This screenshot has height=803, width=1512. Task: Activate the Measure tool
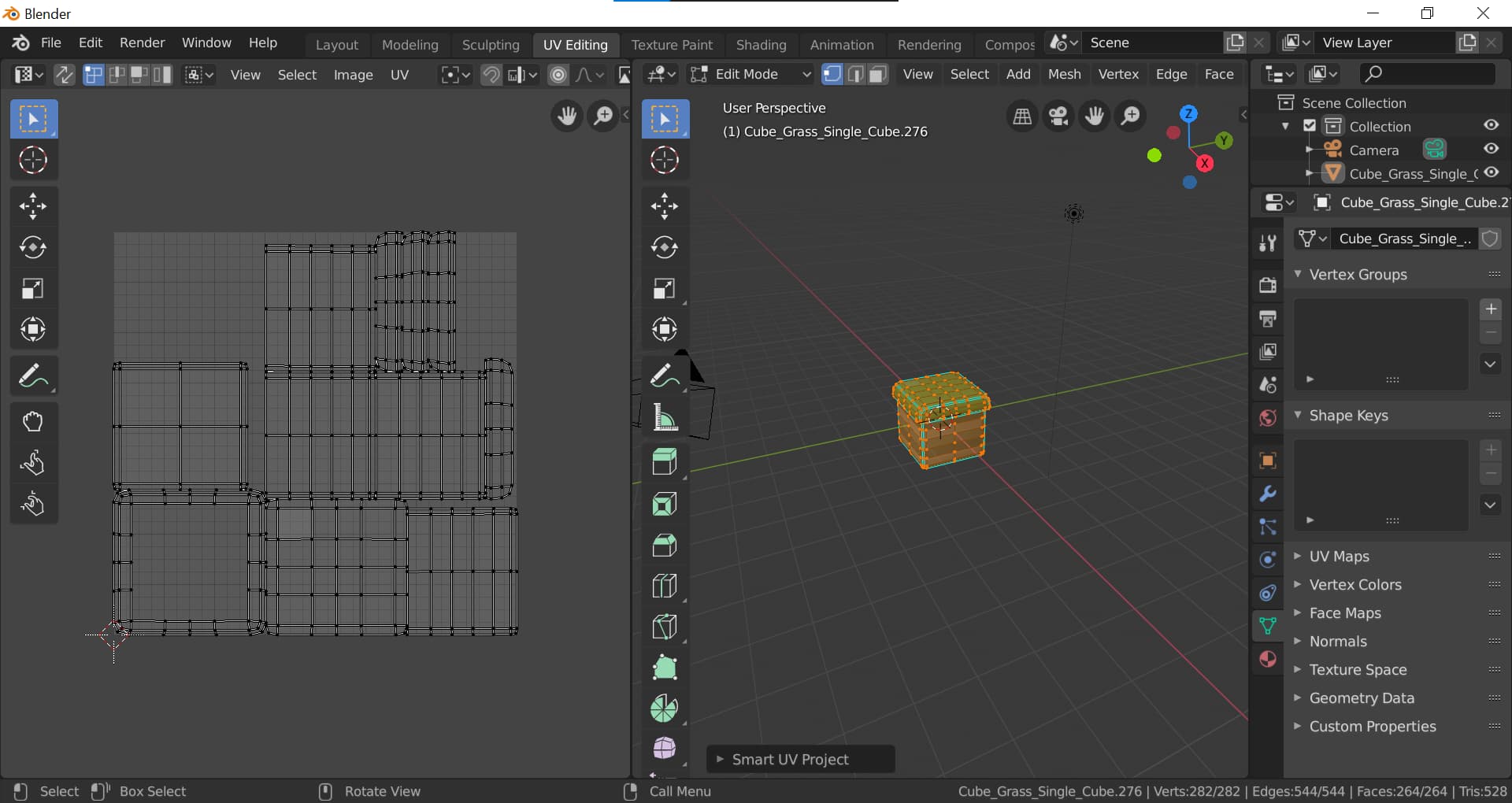664,417
